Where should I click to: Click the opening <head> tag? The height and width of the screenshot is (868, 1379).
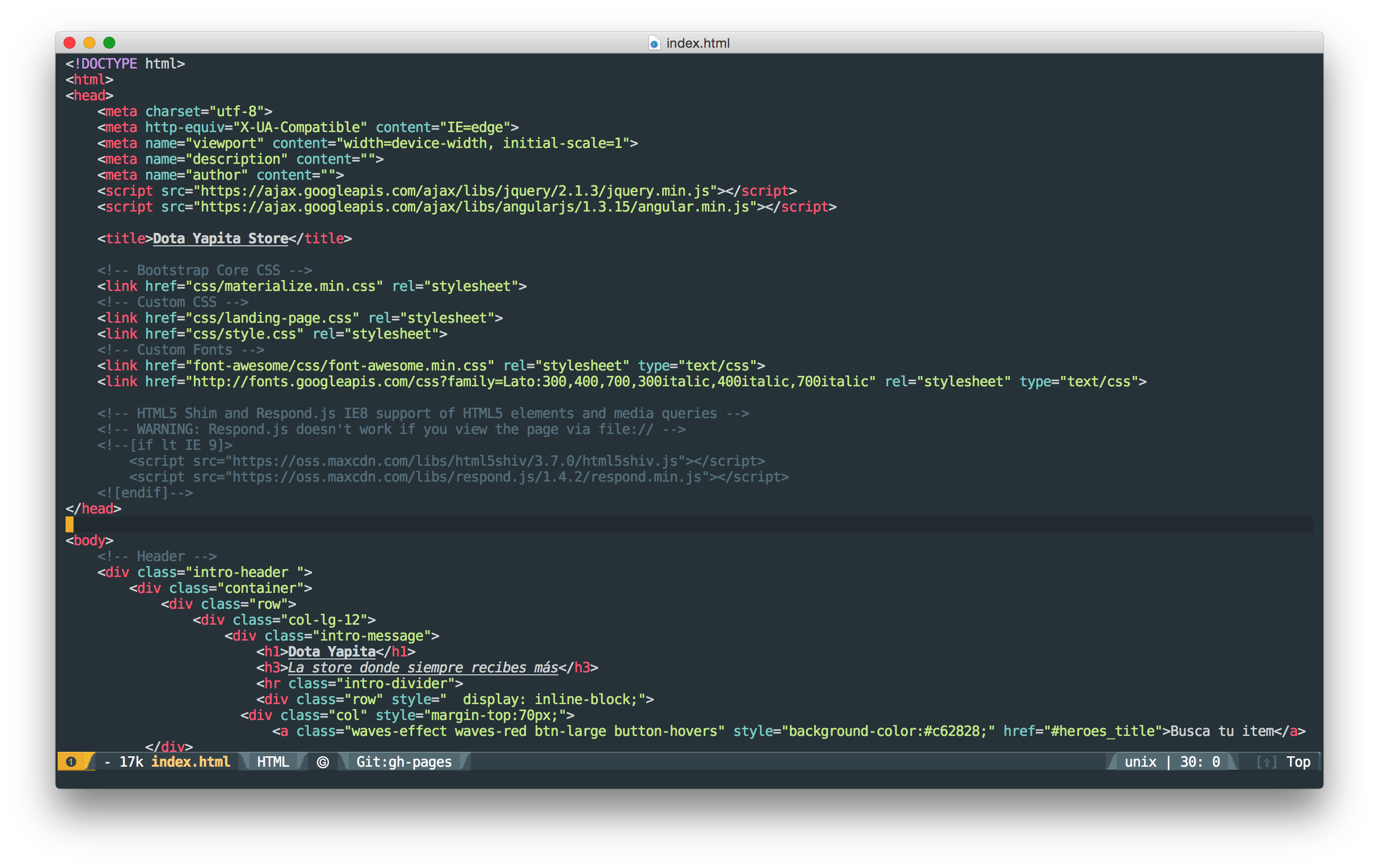(x=89, y=95)
